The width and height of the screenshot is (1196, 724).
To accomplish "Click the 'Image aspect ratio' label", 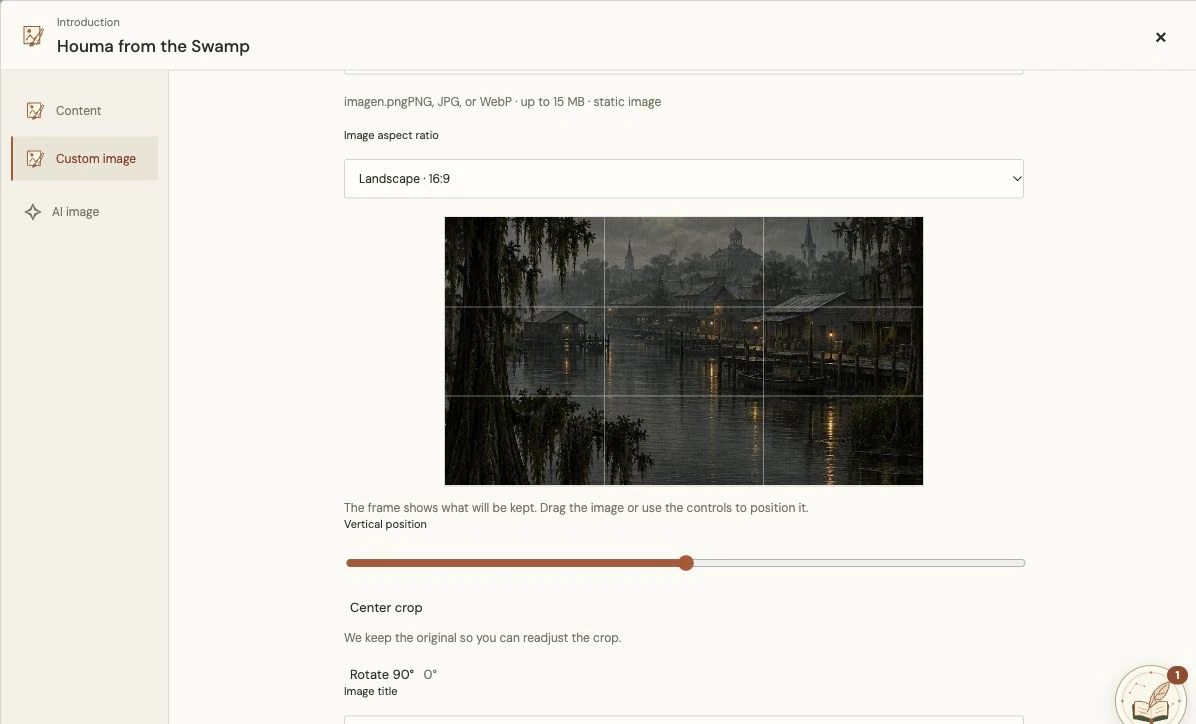I will click(391, 135).
